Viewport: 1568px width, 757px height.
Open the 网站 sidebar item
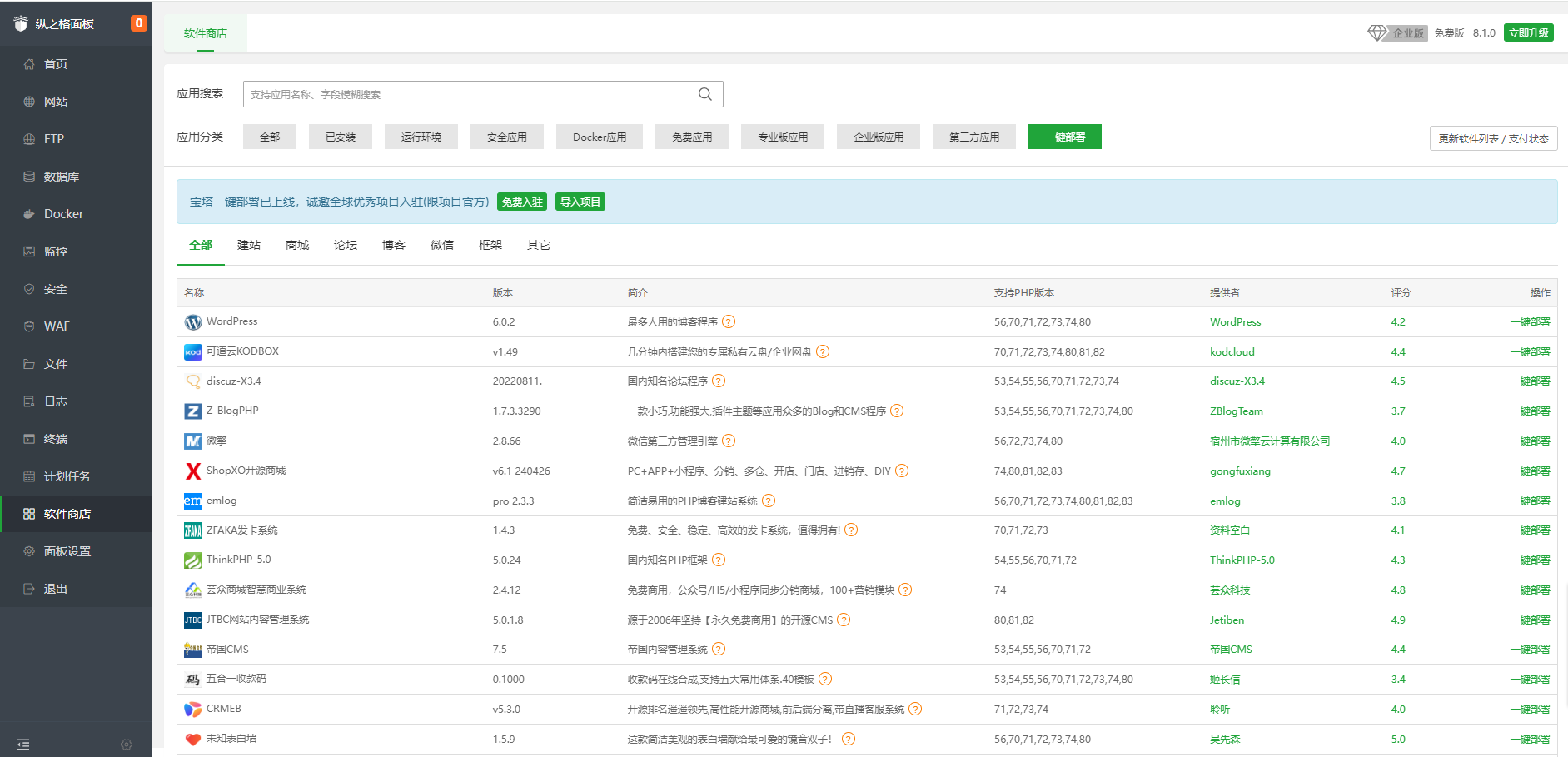[75, 102]
